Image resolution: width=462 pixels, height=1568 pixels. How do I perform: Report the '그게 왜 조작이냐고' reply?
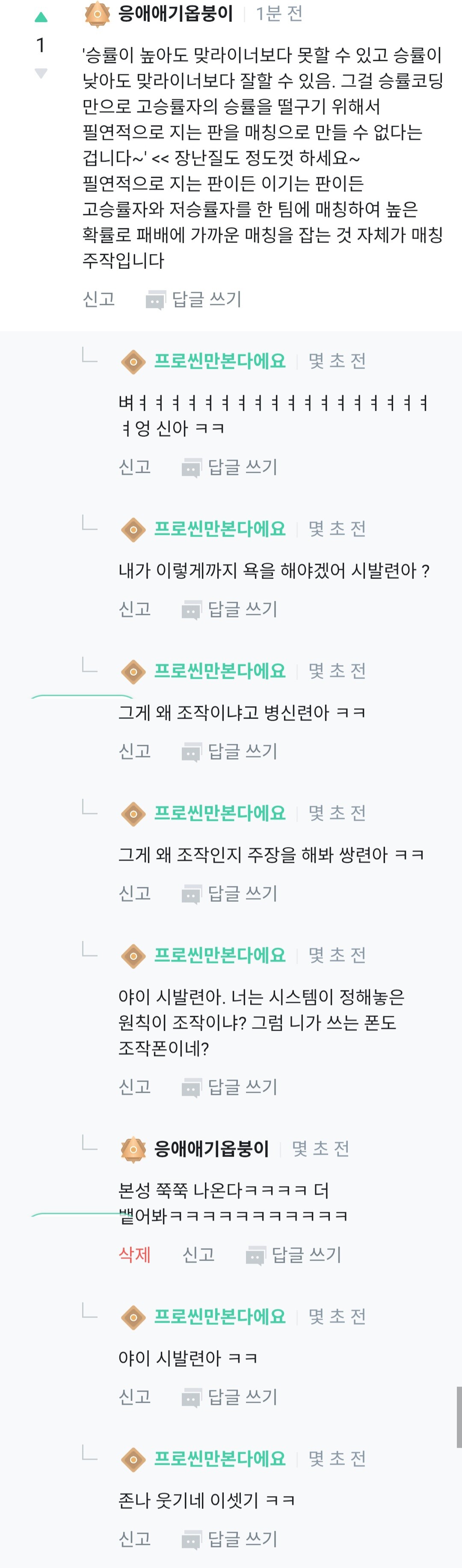click(x=134, y=751)
